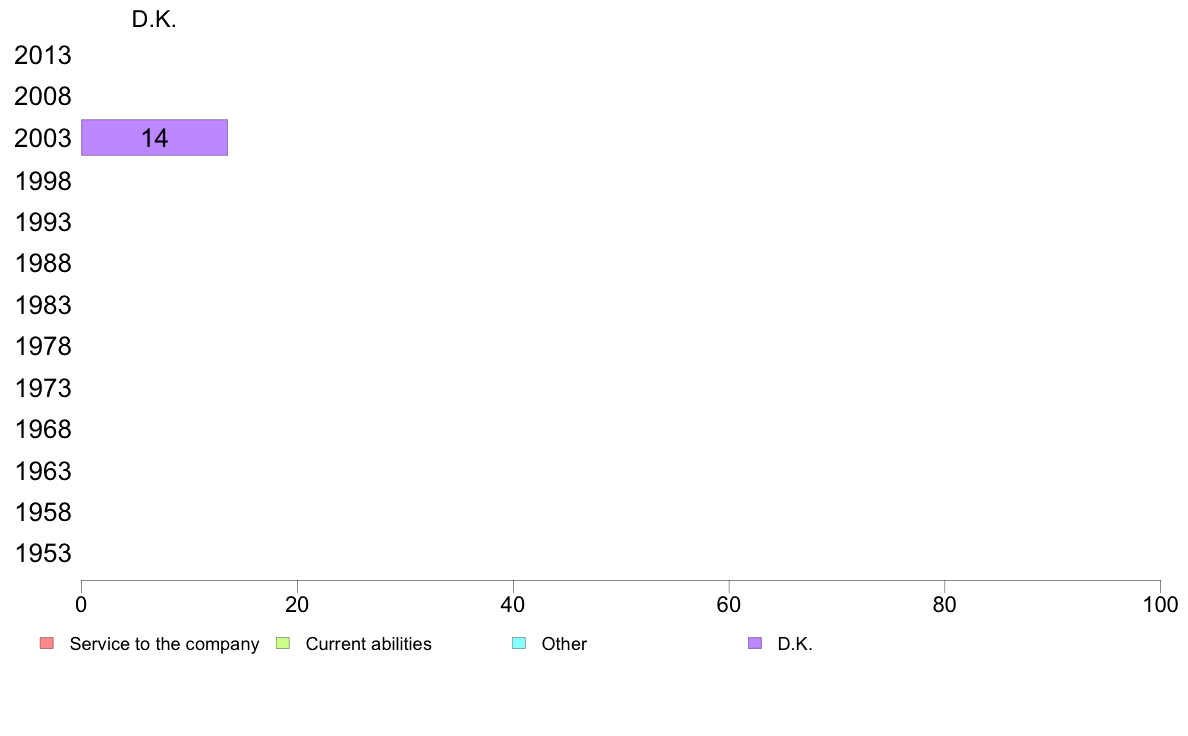Click the 1983 year label
The height and width of the screenshot is (736, 1188).
click(43, 305)
